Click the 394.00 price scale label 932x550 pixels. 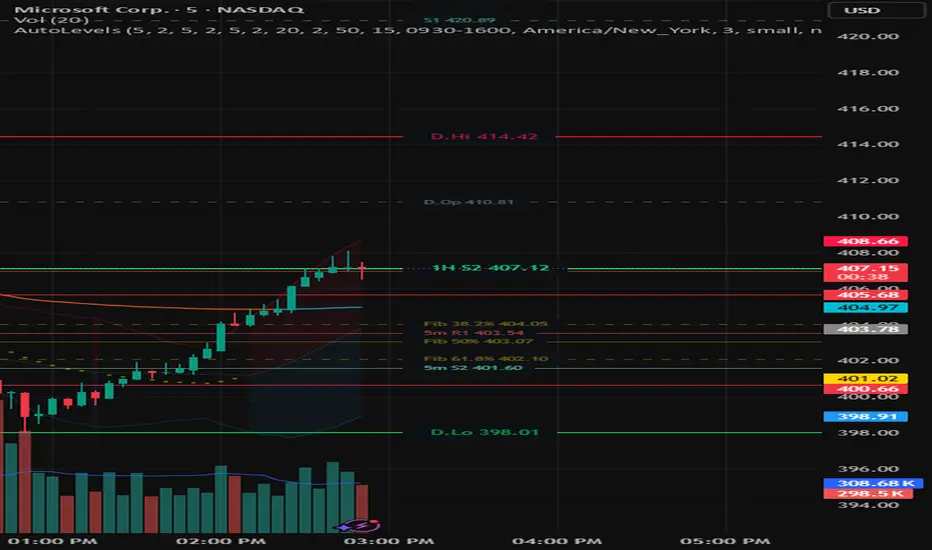[x=868, y=505]
